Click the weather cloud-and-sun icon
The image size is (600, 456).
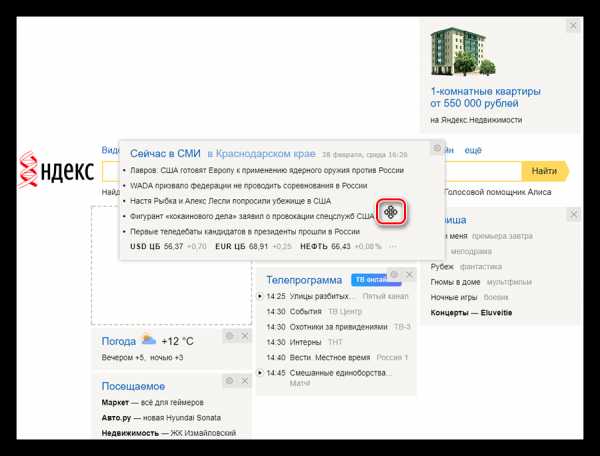149,340
